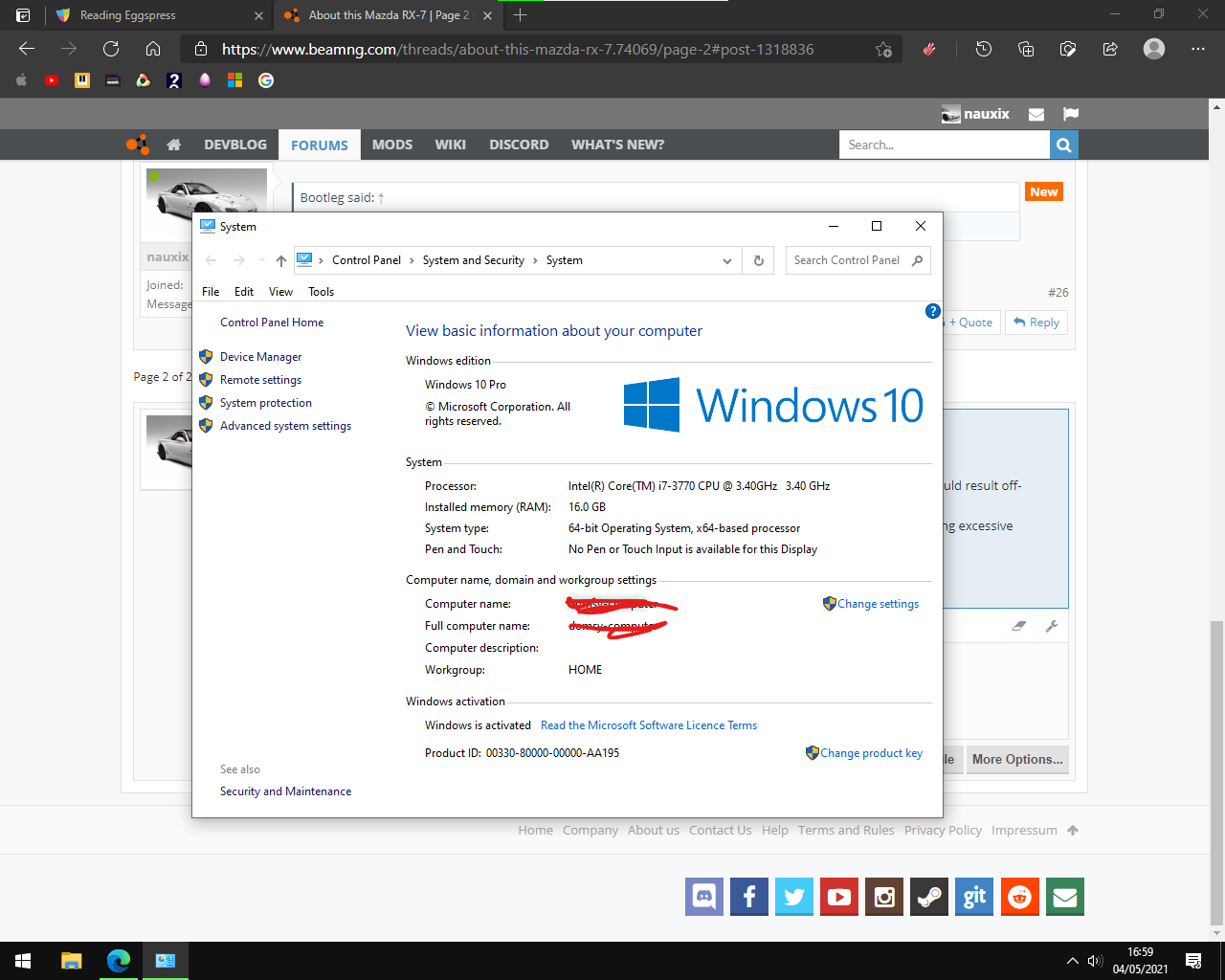Open email footer envelope icon
This screenshot has height=980, width=1225.
coord(1065,897)
